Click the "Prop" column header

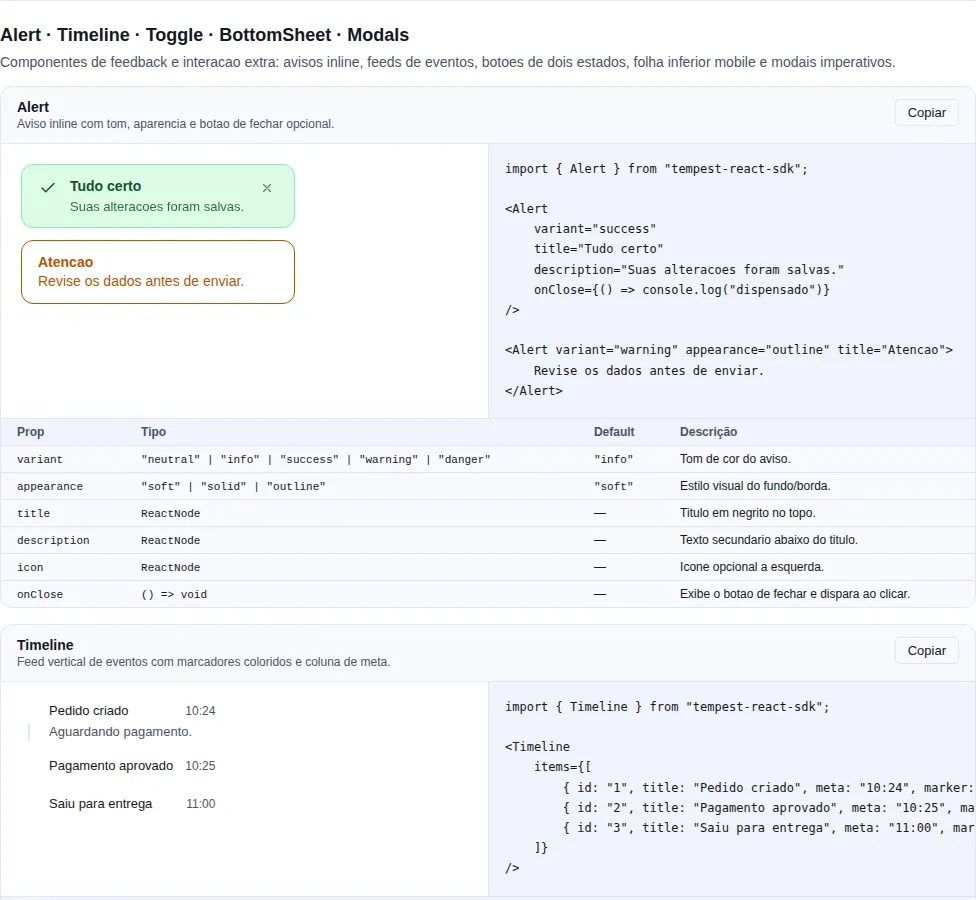[x=30, y=432]
